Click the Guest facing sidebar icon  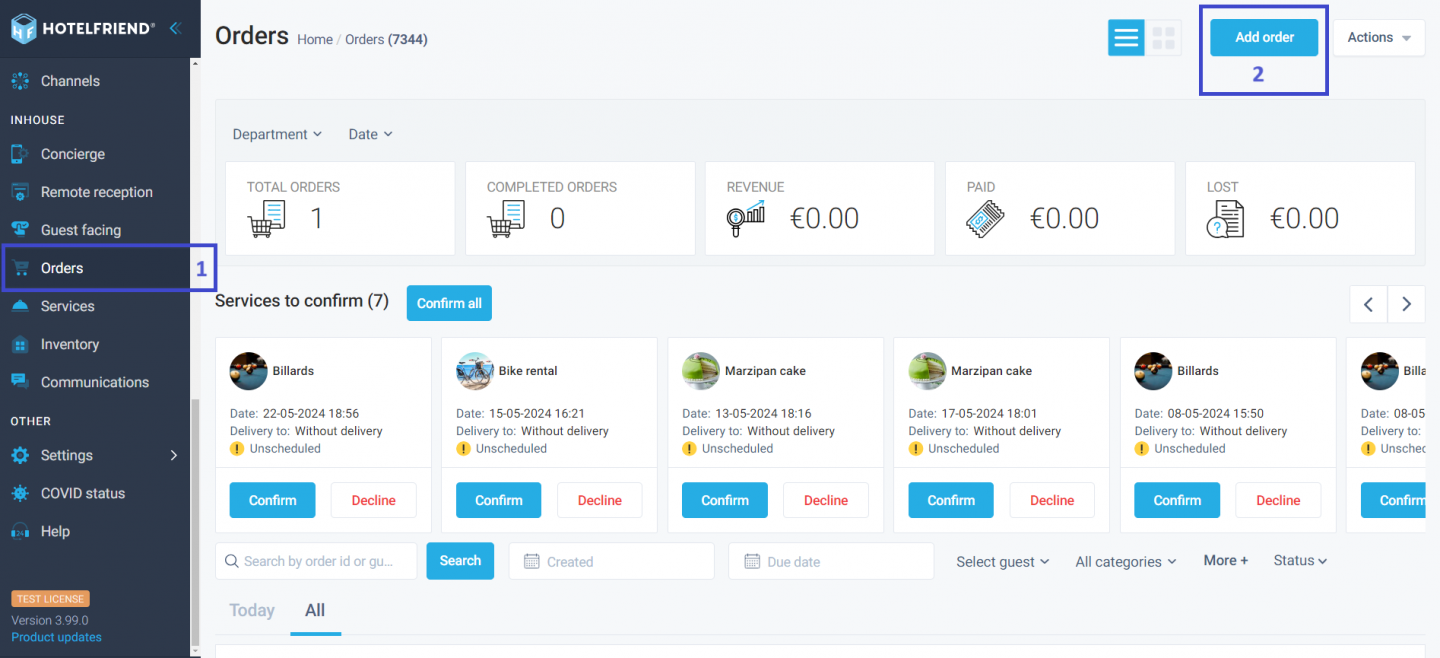19,230
